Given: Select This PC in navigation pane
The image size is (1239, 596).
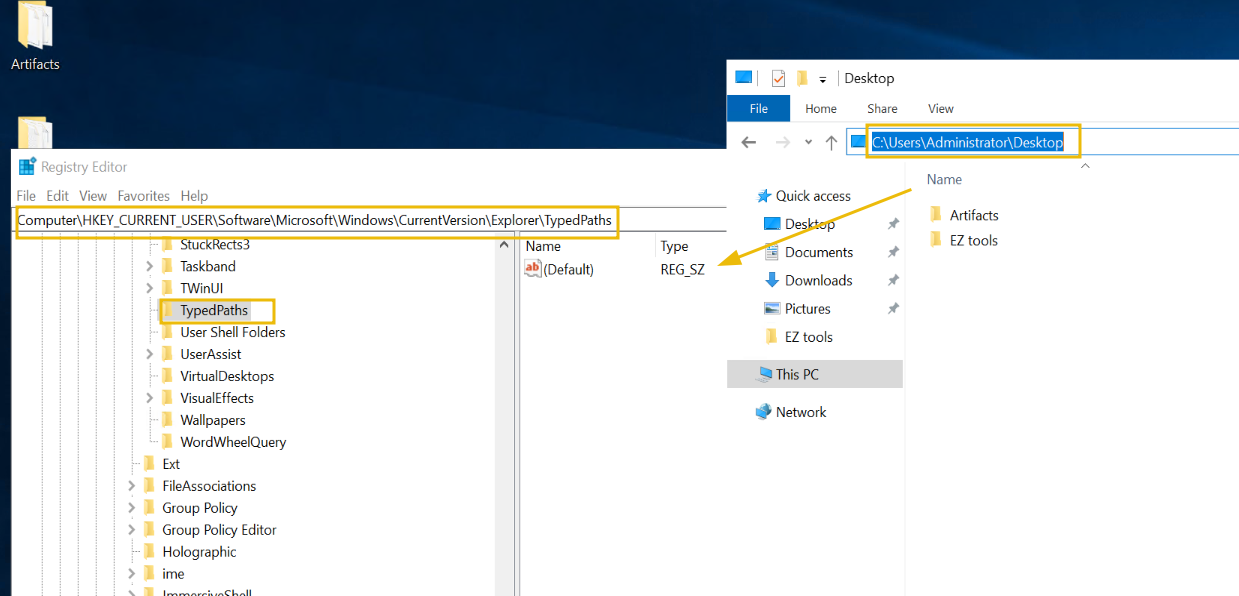Looking at the screenshot, I should 796,374.
